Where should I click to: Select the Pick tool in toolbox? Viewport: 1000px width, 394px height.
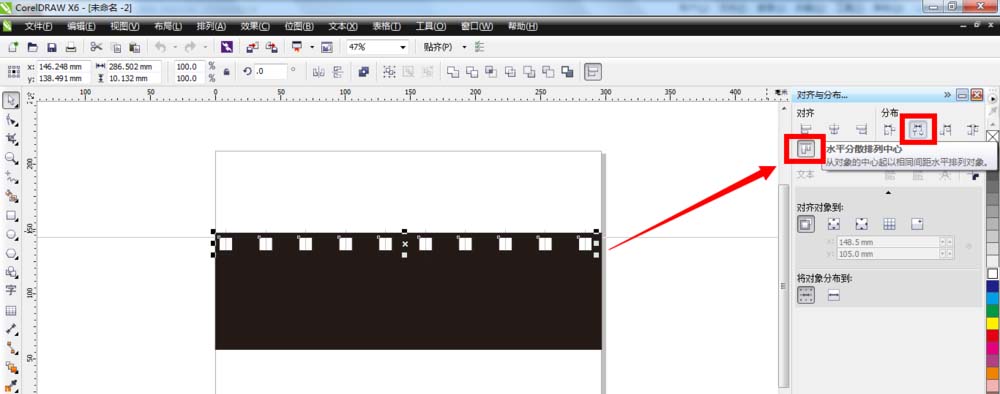pos(11,101)
